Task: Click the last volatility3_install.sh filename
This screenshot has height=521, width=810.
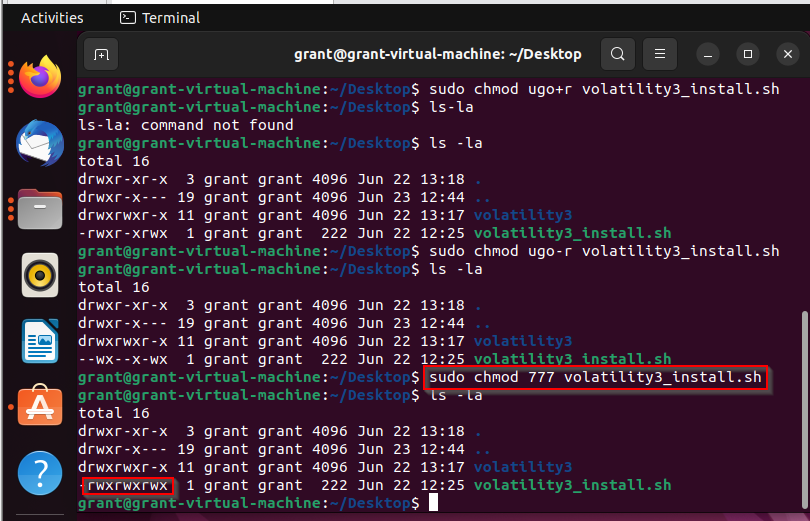Action: click(x=572, y=485)
